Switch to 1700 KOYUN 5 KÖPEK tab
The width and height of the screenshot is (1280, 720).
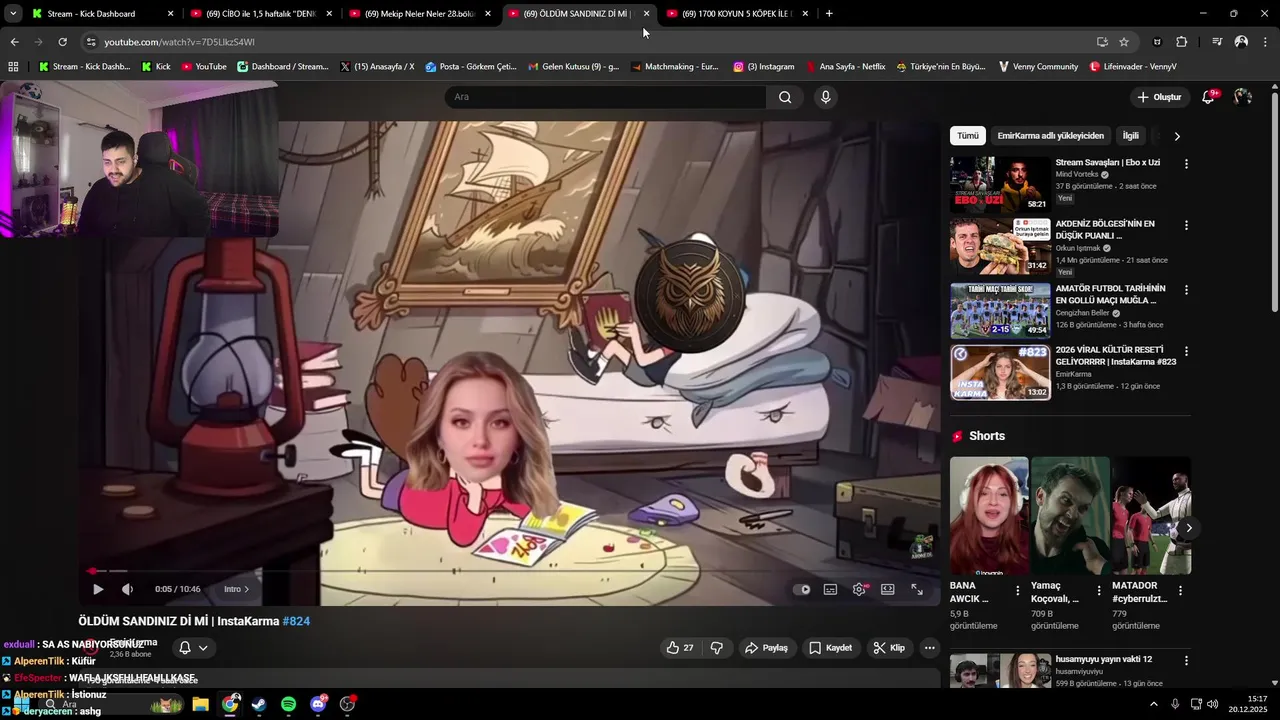click(x=738, y=14)
